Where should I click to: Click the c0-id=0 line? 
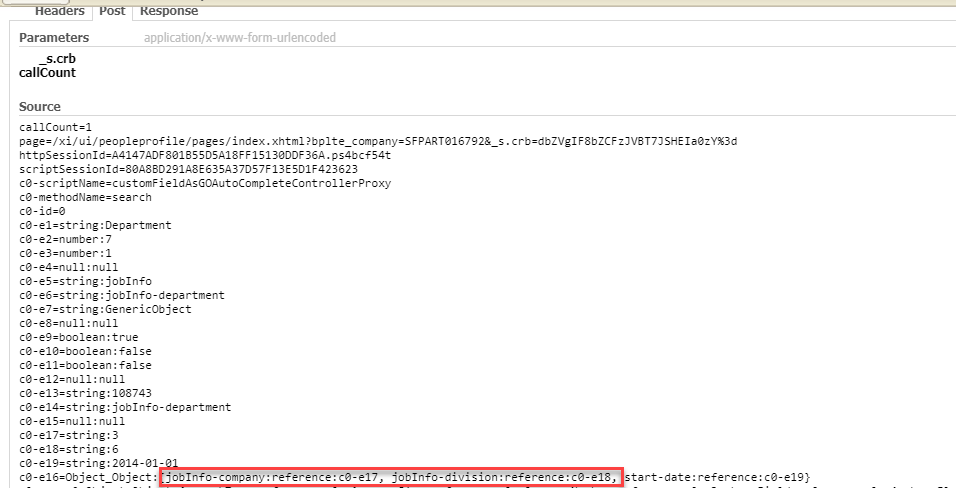[42, 212]
